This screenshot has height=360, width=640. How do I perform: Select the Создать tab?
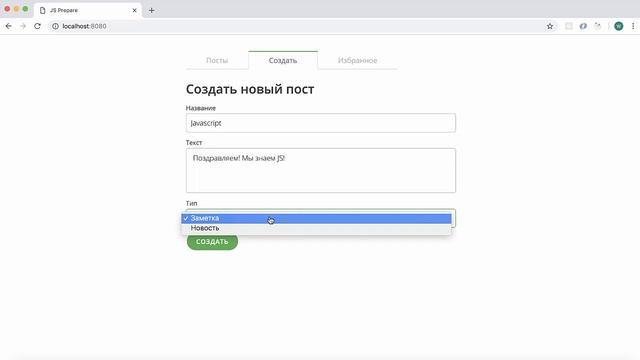tap(283, 60)
